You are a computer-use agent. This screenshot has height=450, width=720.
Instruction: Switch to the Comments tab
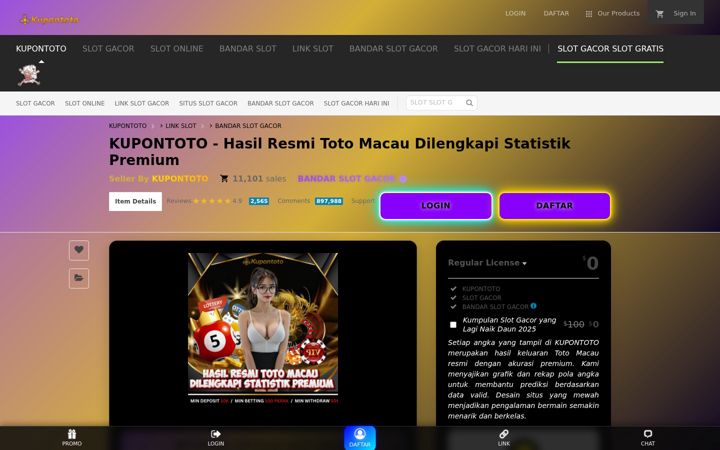(294, 201)
